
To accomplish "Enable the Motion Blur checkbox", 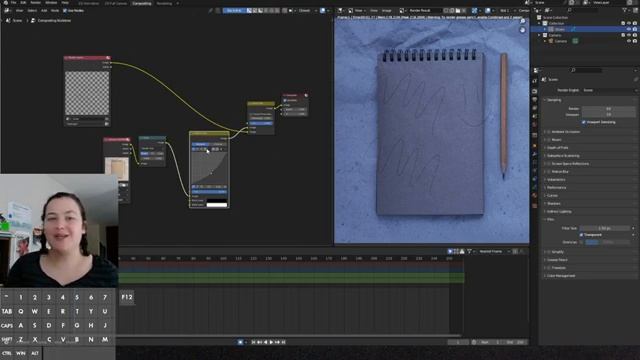I will coord(549,172).
